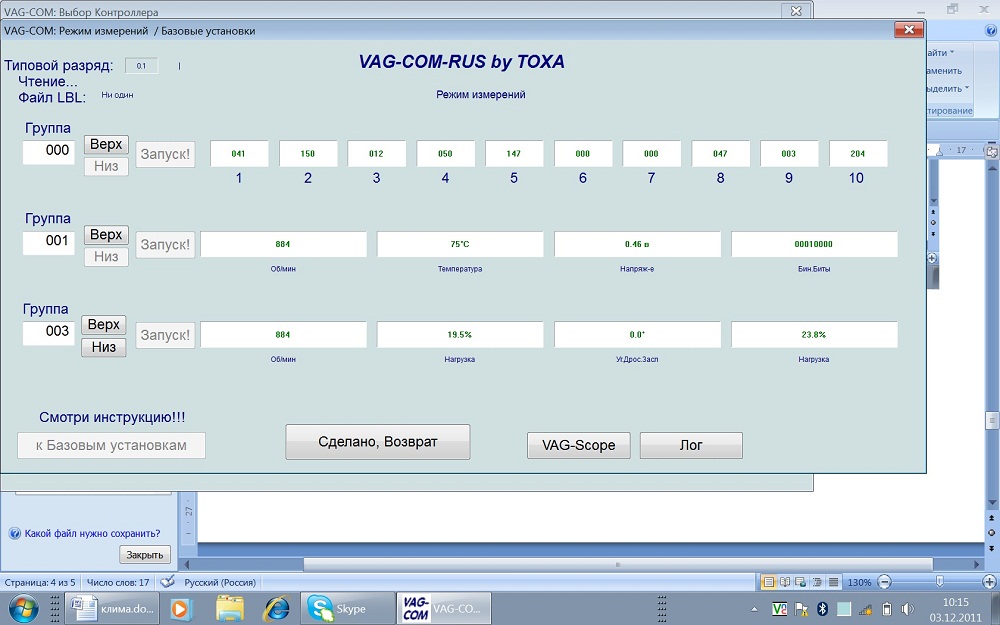This screenshot has width=1000, height=625.
Task: Switch Word to Web Layout view
Action: [x=801, y=582]
